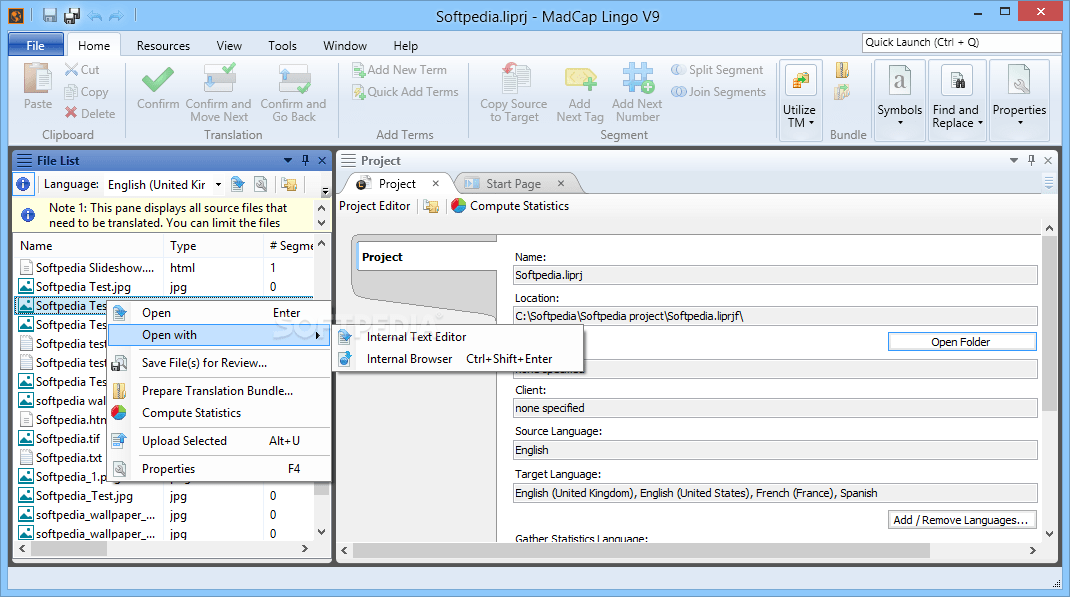
Task: Select the Softpedia Slideshow html file row
Action: coord(164,267)
